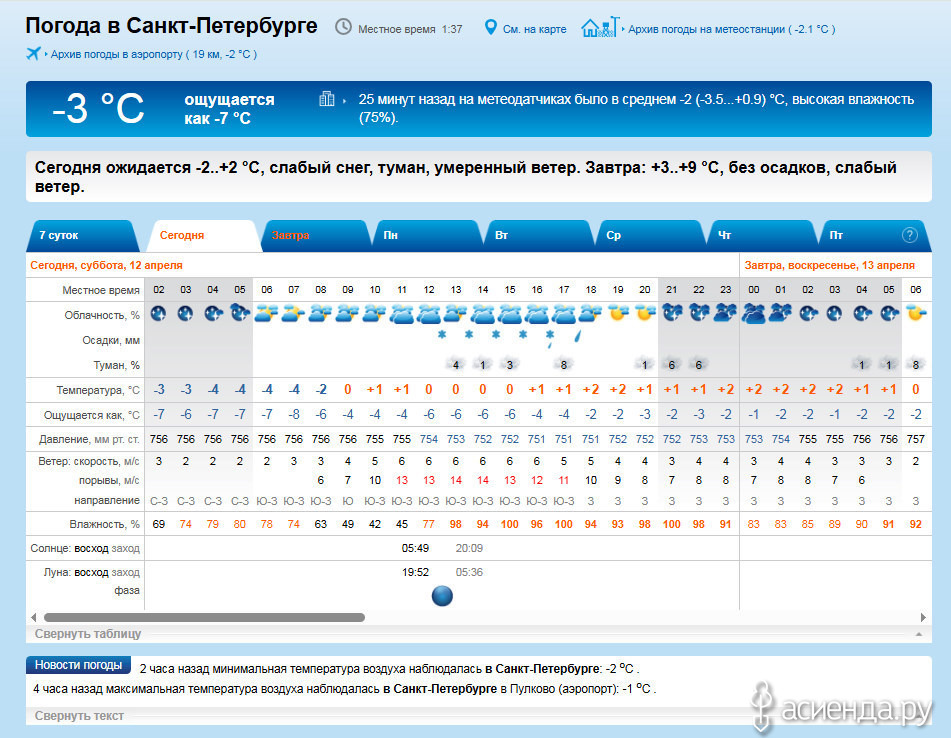Open the Пн forecast tab
The width and height of the screenshot is (951, 738).
click(x=428, y=235)
